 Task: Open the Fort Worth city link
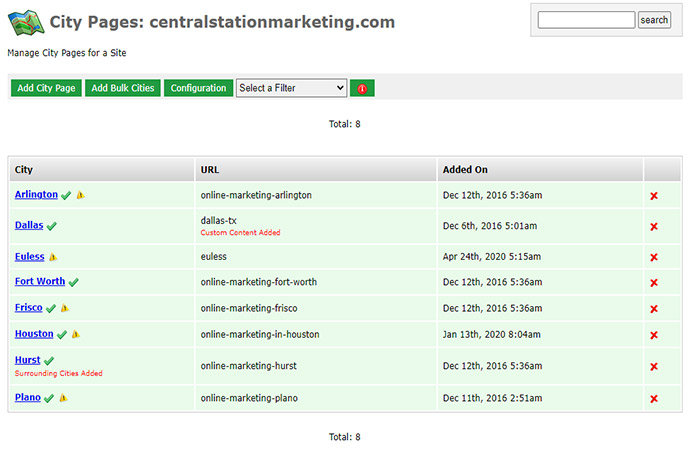40,281
